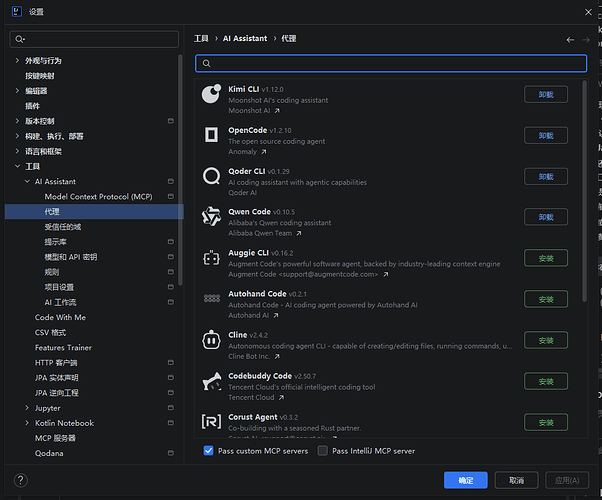Open the HTTP 客户端 settings page
This screenshot has width=602, height=500.
pyautogui.click(x=56, y=363)
